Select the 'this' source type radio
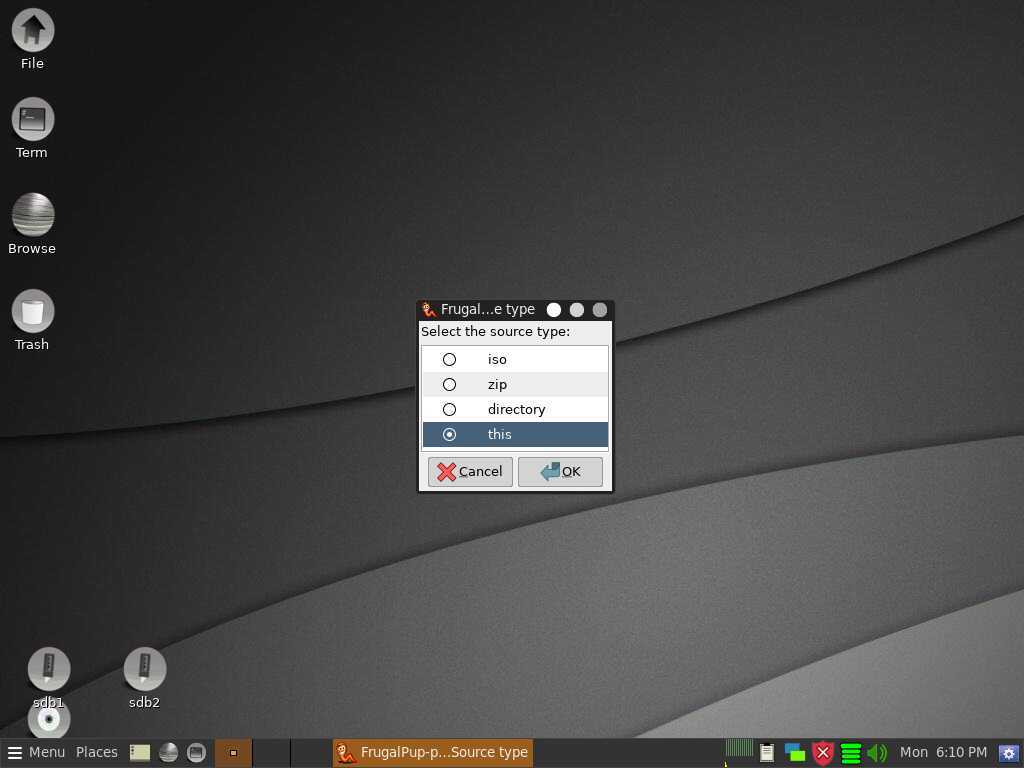The image size is (1024, 768). [450, 434]
